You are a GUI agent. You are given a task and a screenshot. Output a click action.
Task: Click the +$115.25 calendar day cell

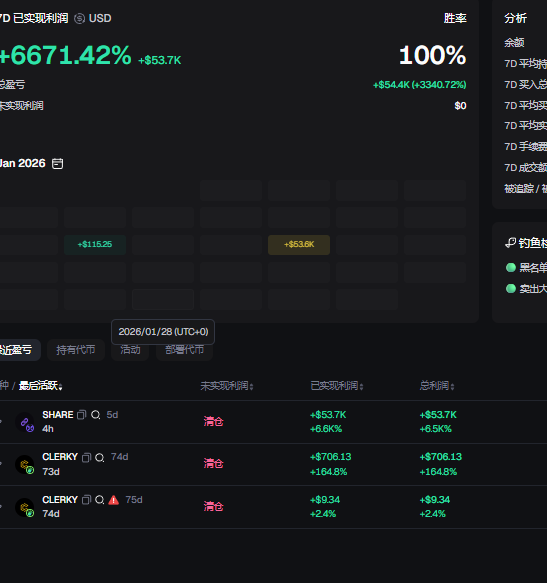pyautogui.click(x=95, y=245)
